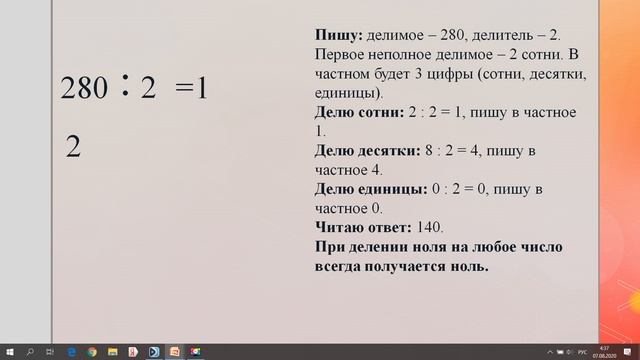Click the line "Первое неполное делимое – 2 сотни"
640x360 pixels.
(439, 55)
